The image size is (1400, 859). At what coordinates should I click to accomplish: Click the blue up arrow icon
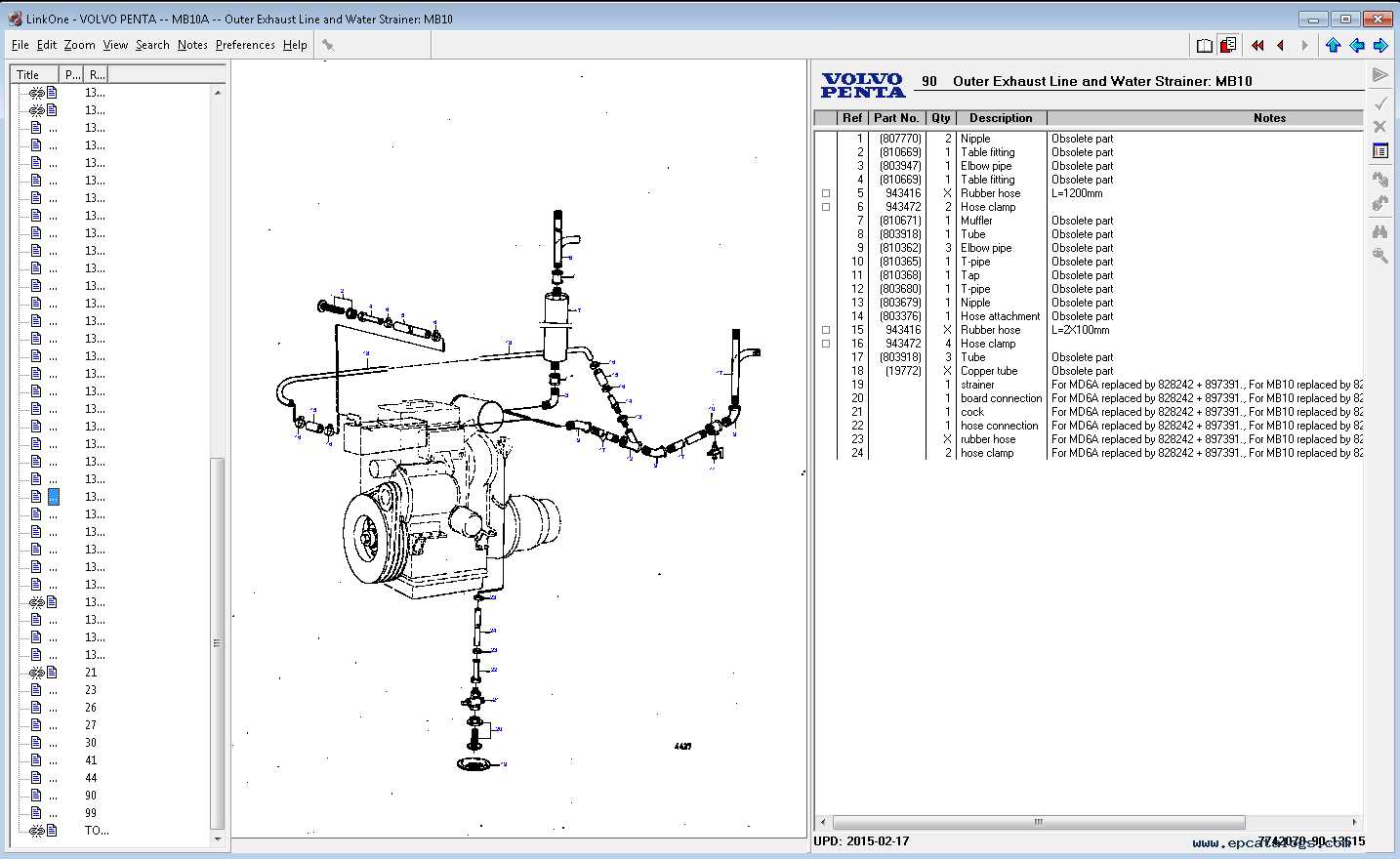tap(1334, 45)
